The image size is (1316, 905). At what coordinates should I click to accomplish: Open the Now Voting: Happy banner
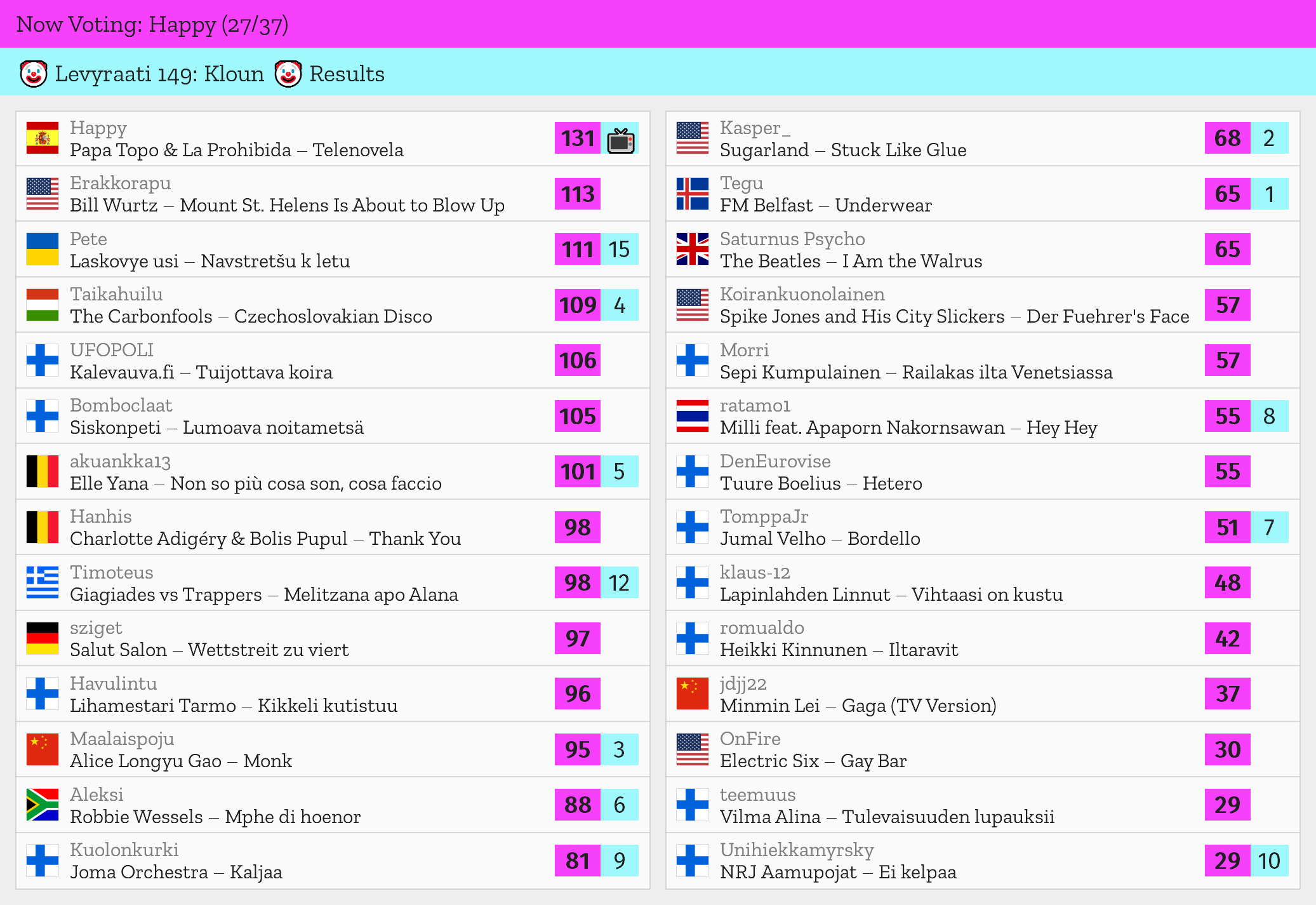(152, 24)
